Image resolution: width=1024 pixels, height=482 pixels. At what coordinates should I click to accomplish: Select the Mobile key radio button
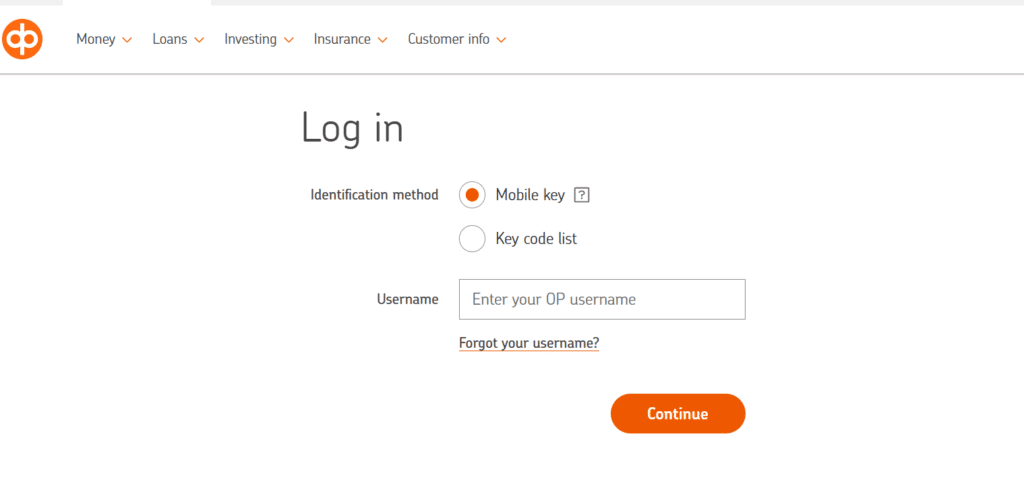[472, 195]
